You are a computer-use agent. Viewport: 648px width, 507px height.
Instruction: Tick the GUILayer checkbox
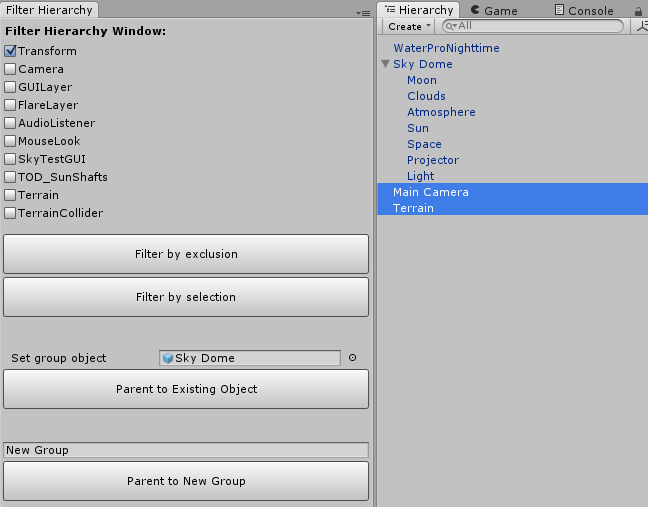[x=10, y=87]
